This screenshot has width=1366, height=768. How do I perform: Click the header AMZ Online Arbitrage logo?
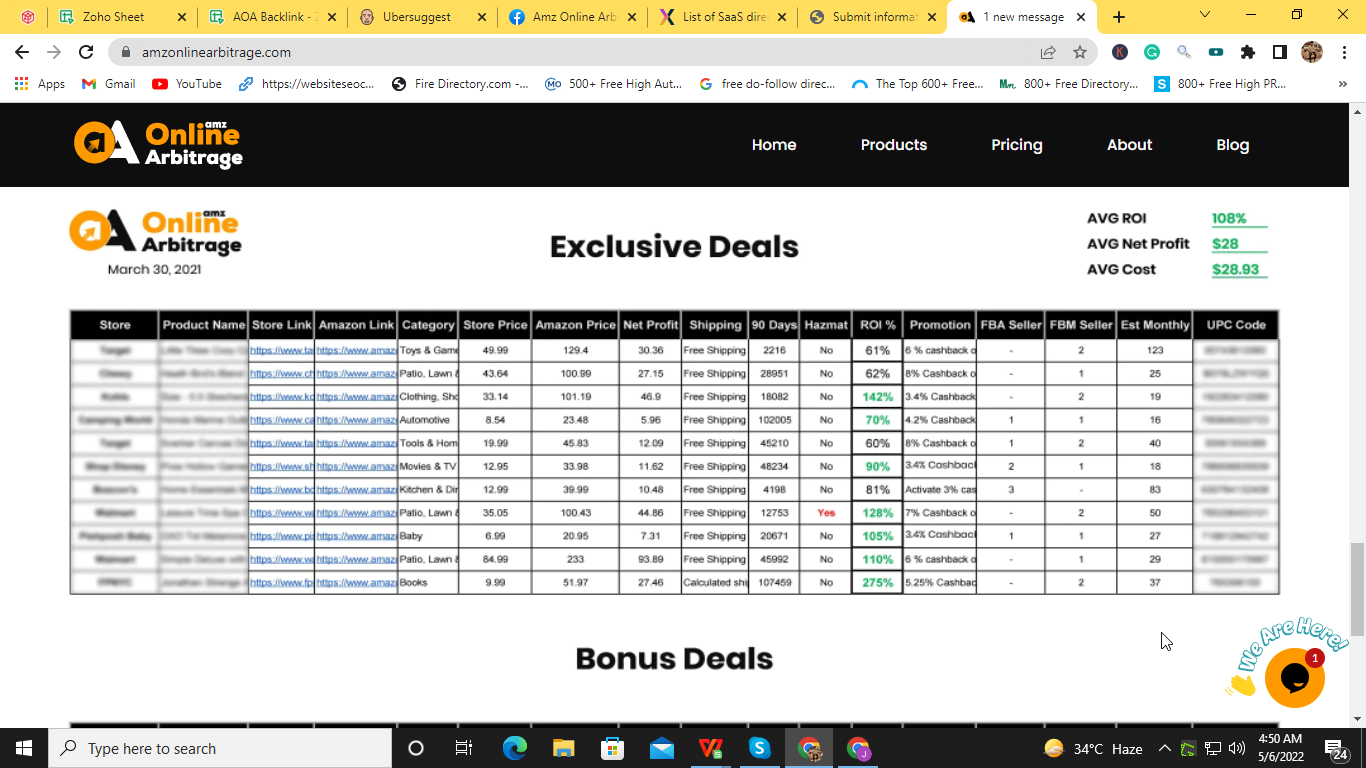point(158,144)
